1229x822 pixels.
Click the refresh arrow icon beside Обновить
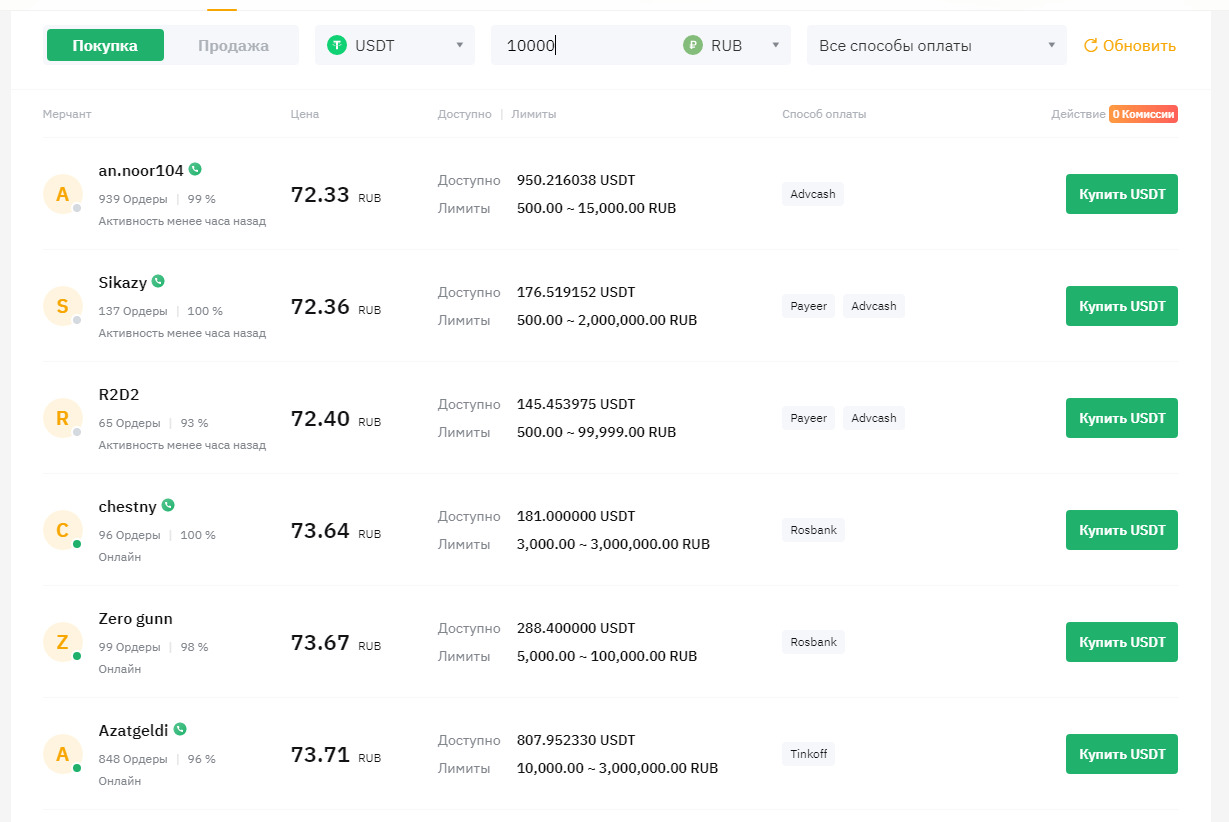1091,45
